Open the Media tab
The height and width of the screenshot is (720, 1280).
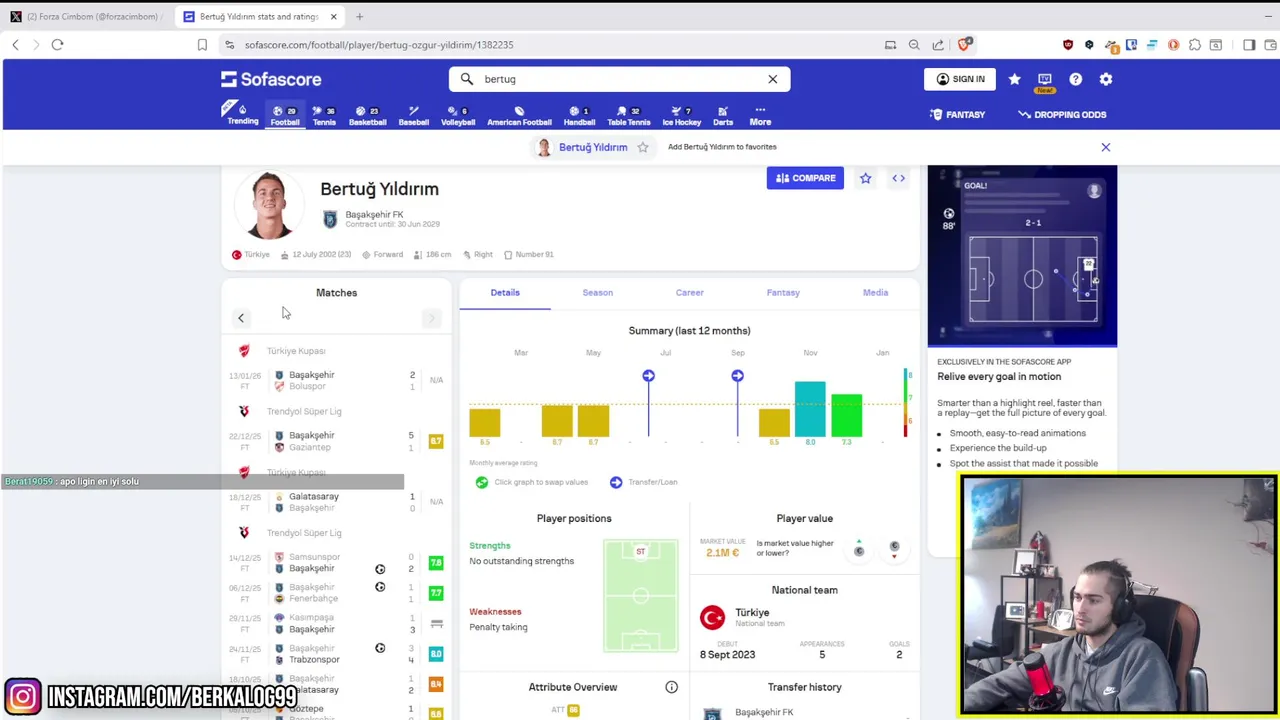[x=875, y=292]
